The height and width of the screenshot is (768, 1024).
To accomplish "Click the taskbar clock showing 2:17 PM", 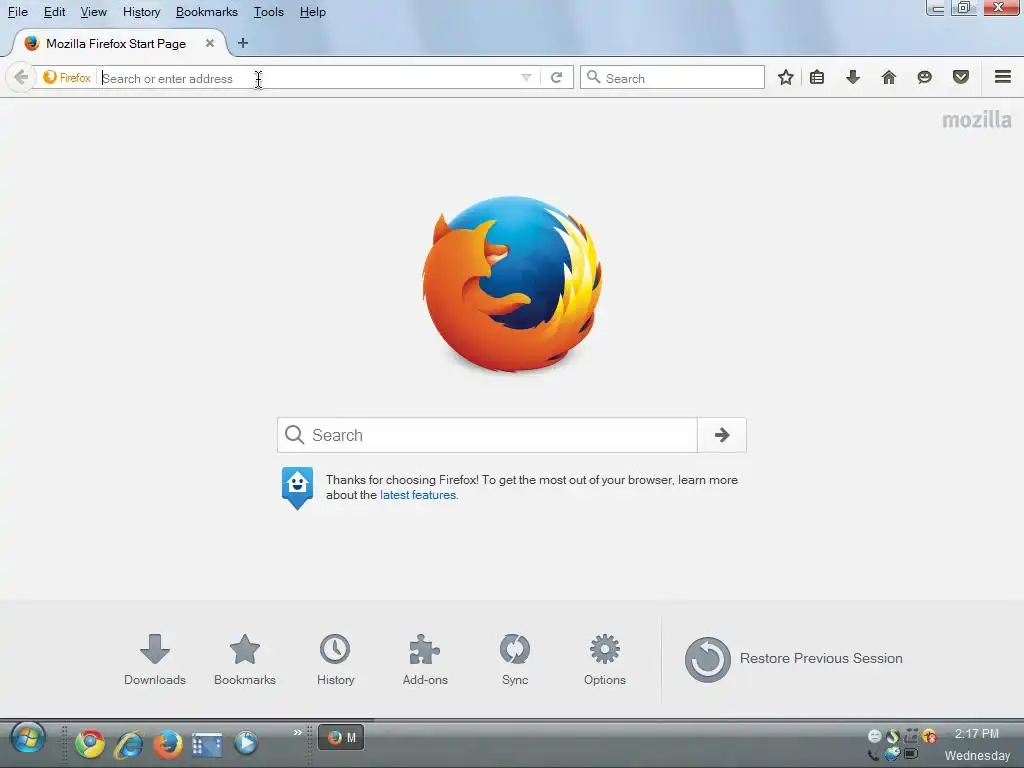I will (x=976, y=734).
